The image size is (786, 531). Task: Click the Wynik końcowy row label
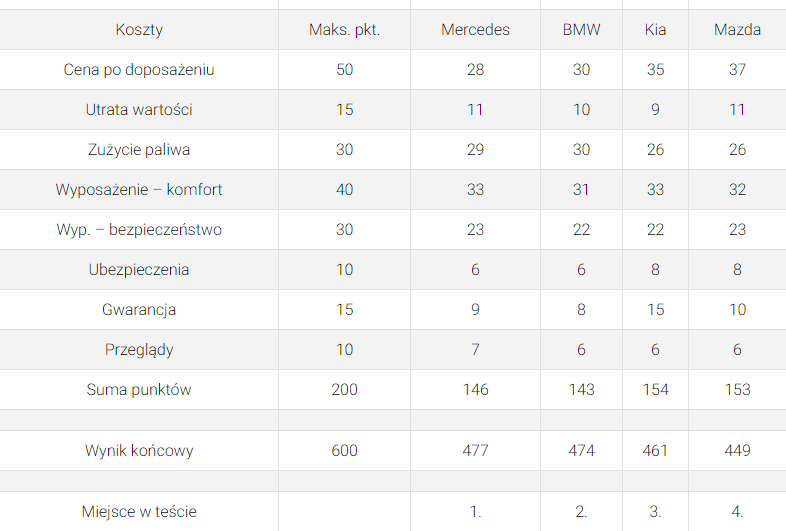tap(139, 451)
